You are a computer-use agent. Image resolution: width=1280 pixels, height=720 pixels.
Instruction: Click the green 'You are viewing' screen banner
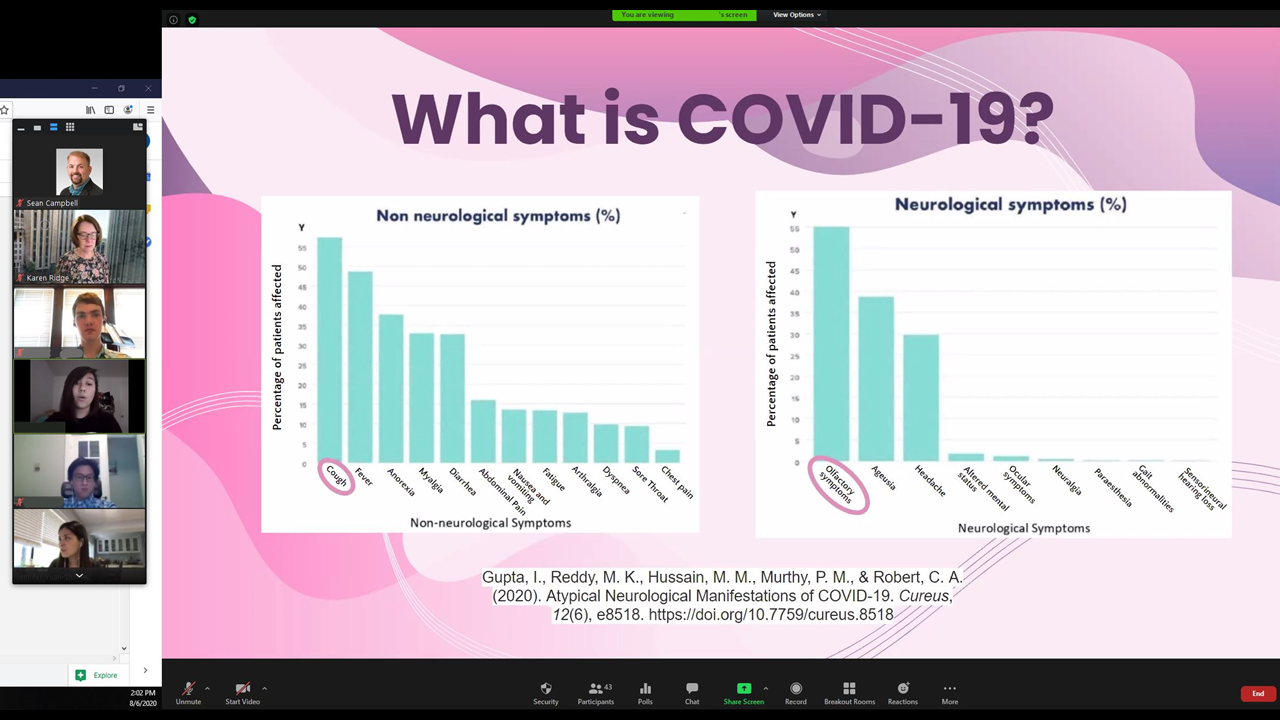(684, 15)
